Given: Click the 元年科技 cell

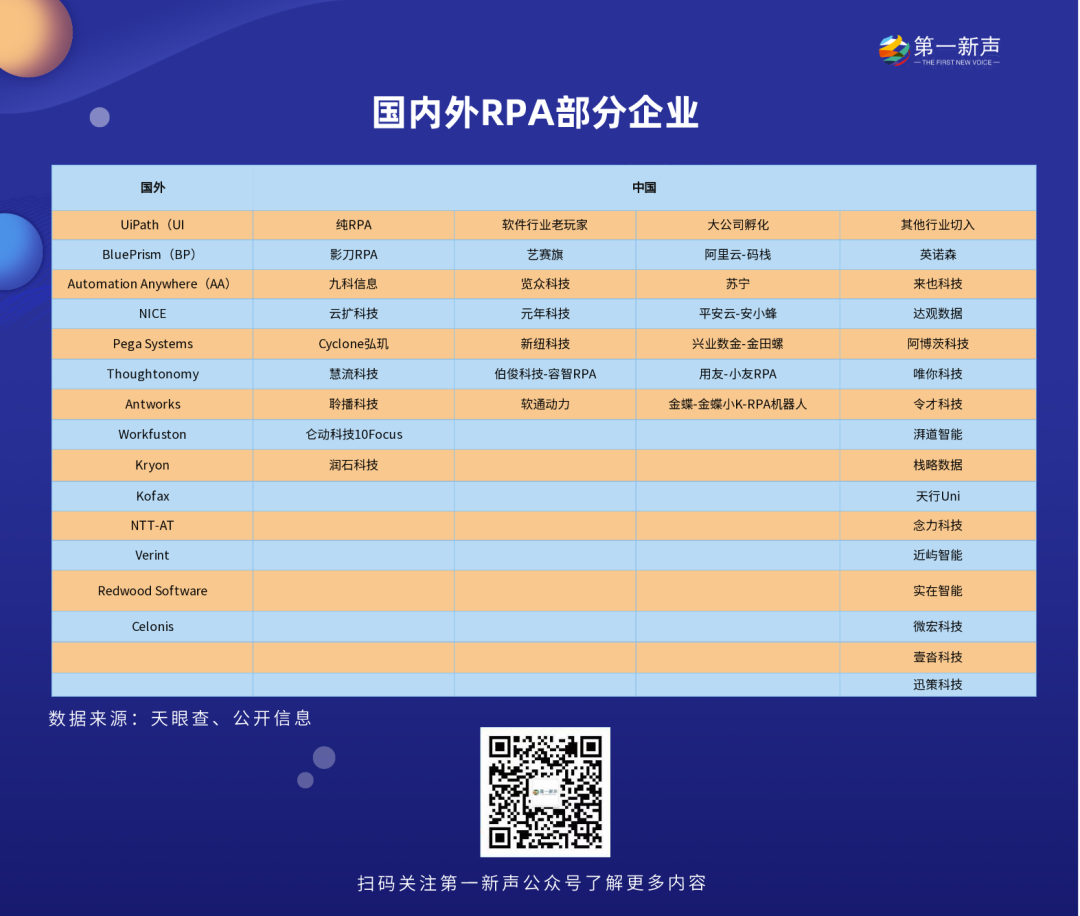Looking at the screenshot, I should (x=545, y=313).
